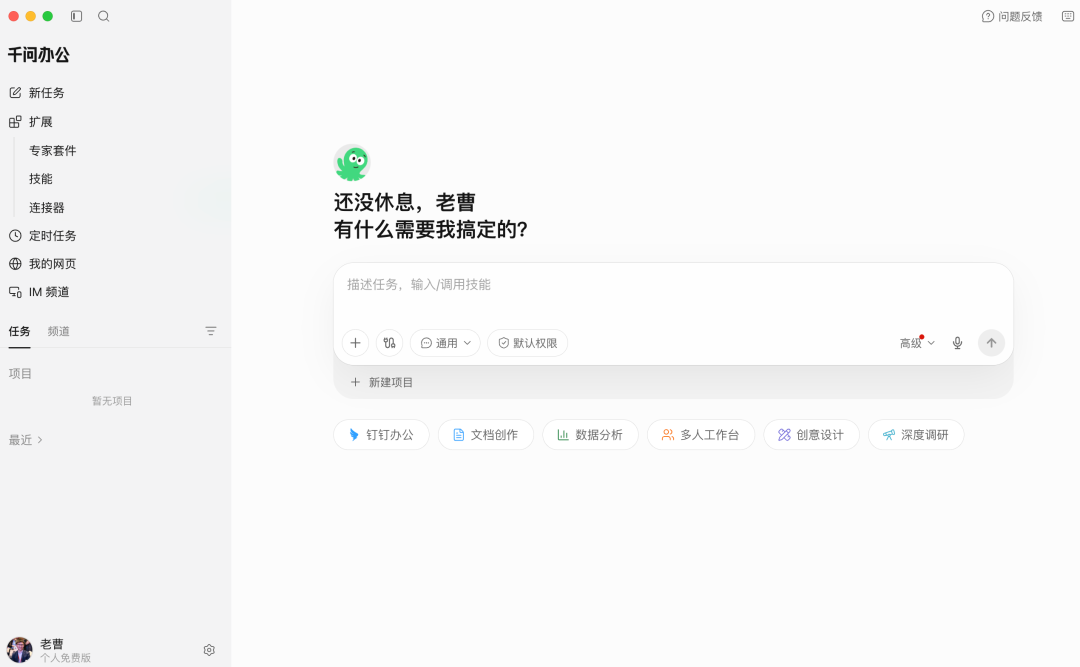This screenshot has height=667, width=1080.
Task: Click the 问题反馈 feedback link
Action: pos(1012,16)
